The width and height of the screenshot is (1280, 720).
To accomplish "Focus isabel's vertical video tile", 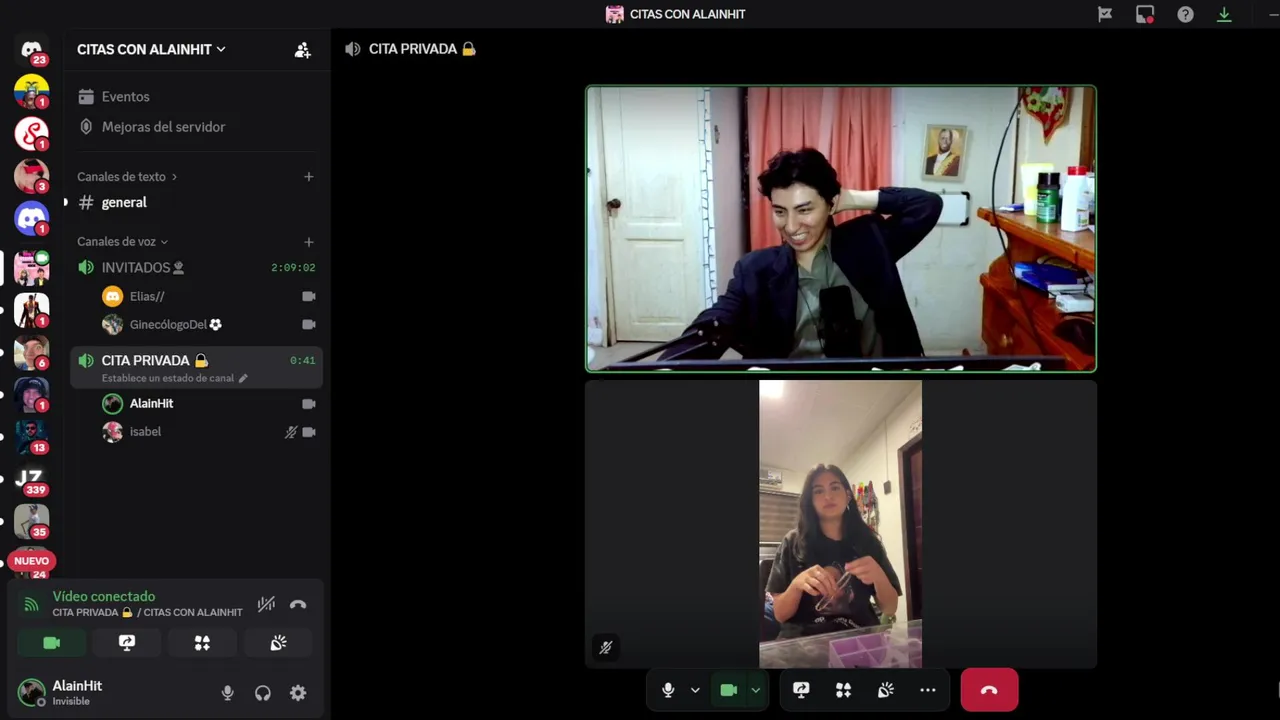I will 841,524.
